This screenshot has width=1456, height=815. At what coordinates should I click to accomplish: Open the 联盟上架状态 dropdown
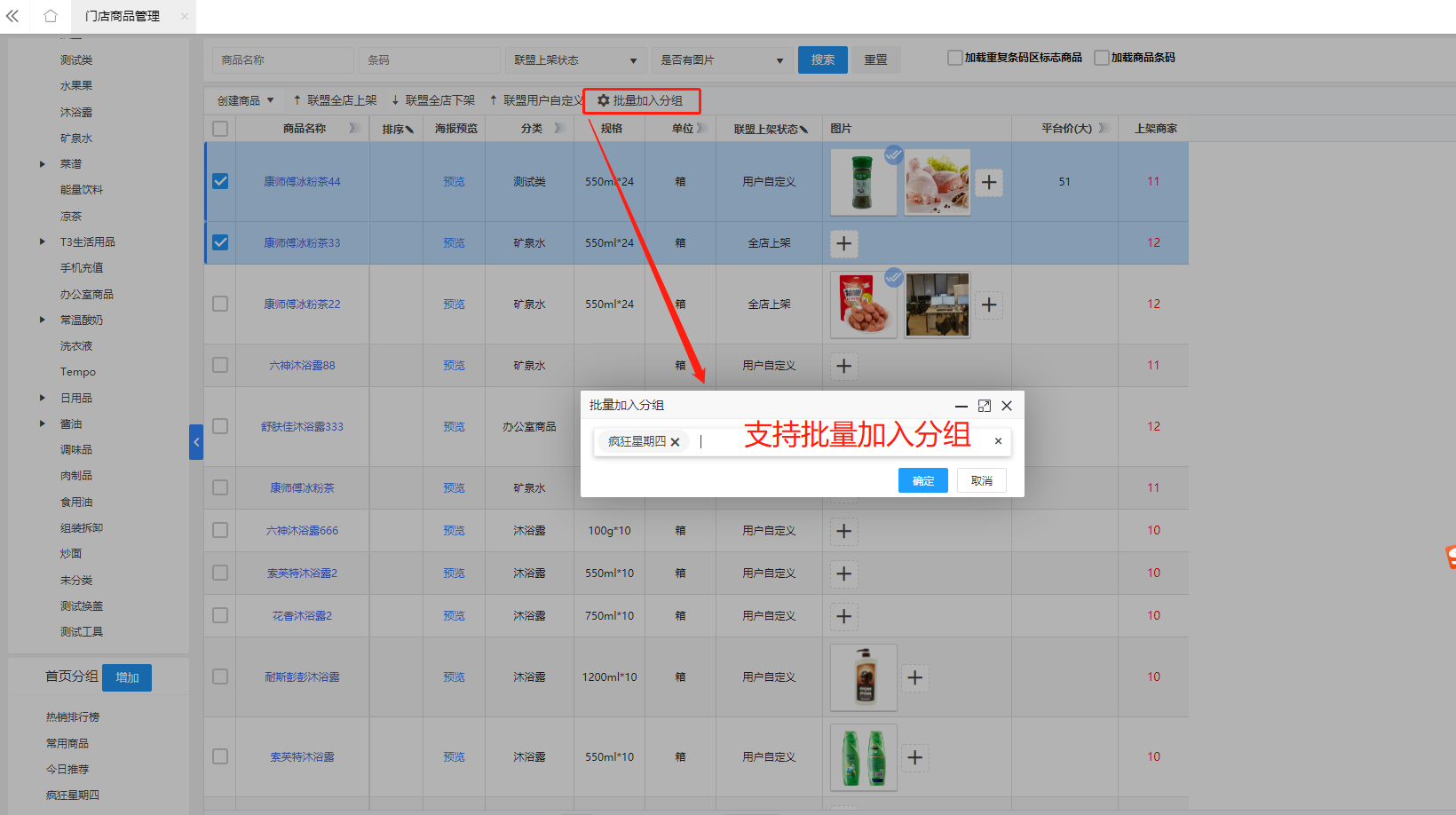(x=575, y=60)
